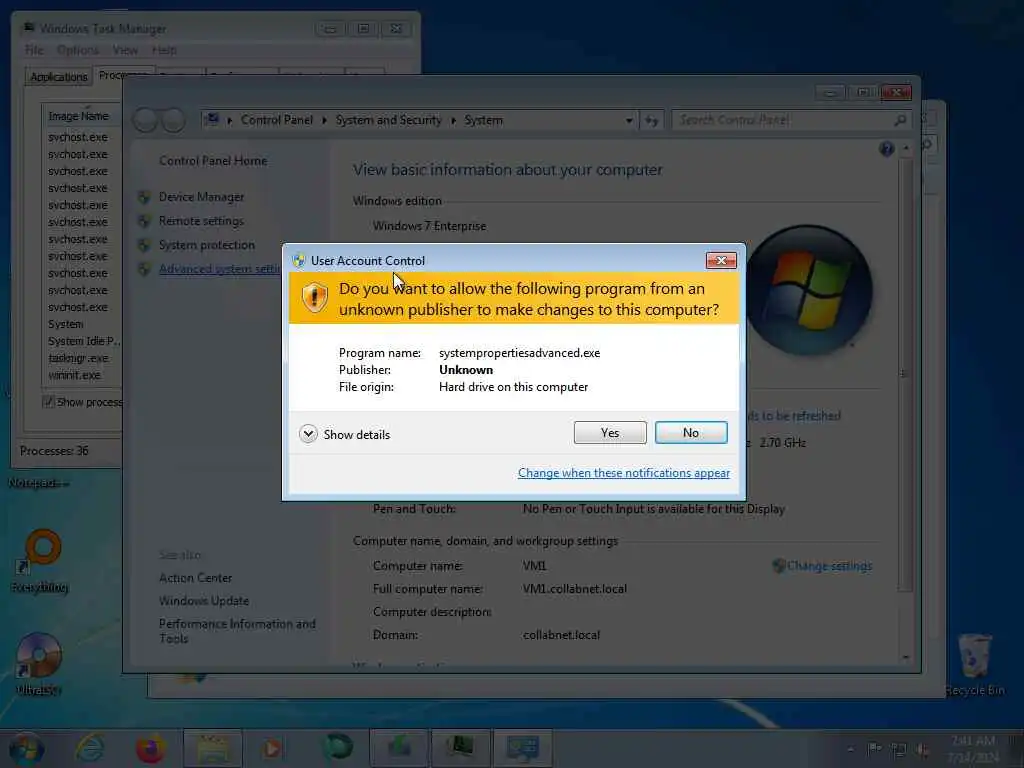Screen dimensions: 1024x768
Task: Click the System protection shield icon
Action: (x=144, y=246)
